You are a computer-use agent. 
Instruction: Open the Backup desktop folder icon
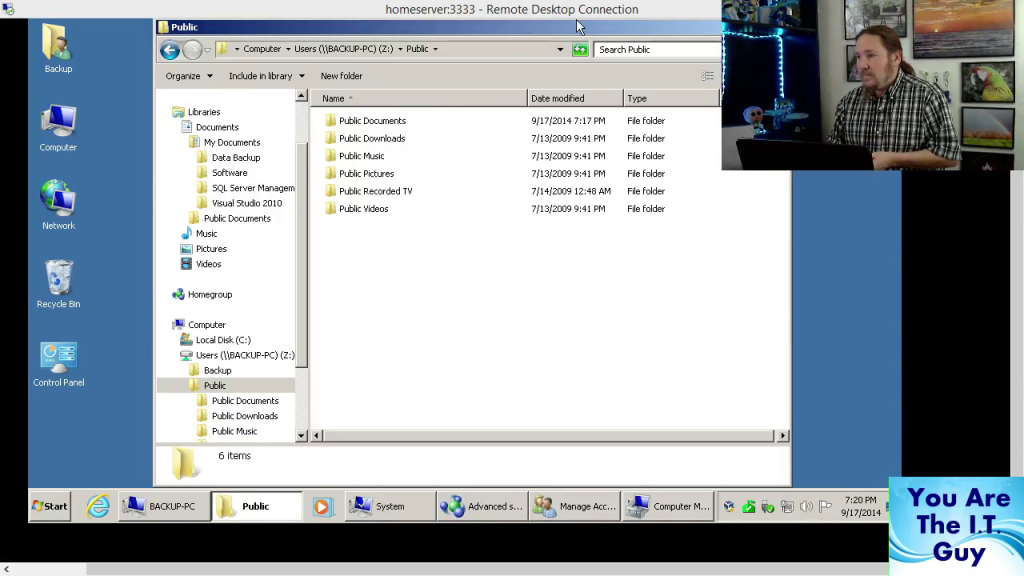[x=58, y=47]
